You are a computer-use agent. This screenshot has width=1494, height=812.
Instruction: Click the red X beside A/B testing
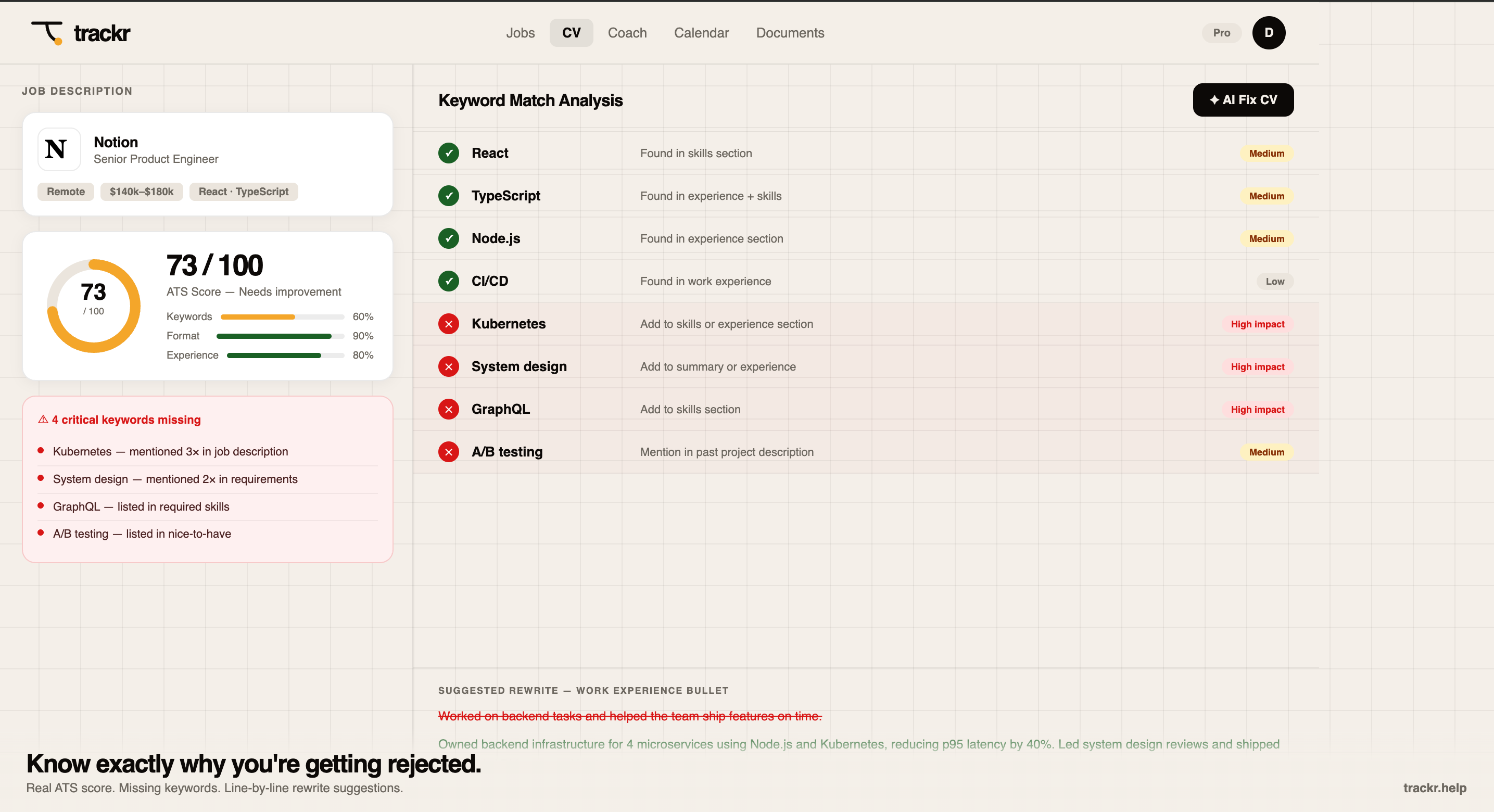click(448, 452)
